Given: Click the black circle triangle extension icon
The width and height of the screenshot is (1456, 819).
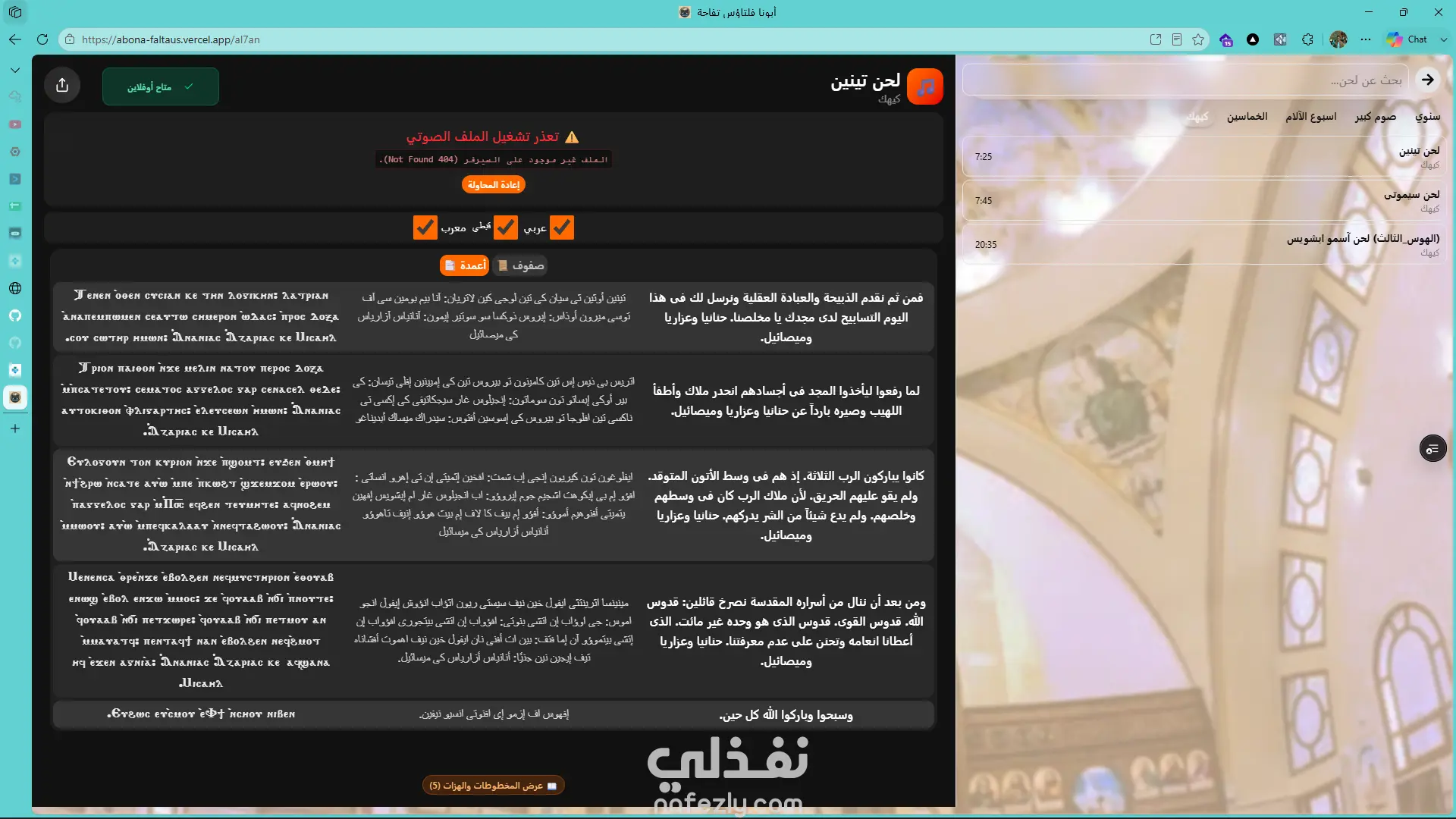Looking at the screenshot, I should click(1253, 39).
